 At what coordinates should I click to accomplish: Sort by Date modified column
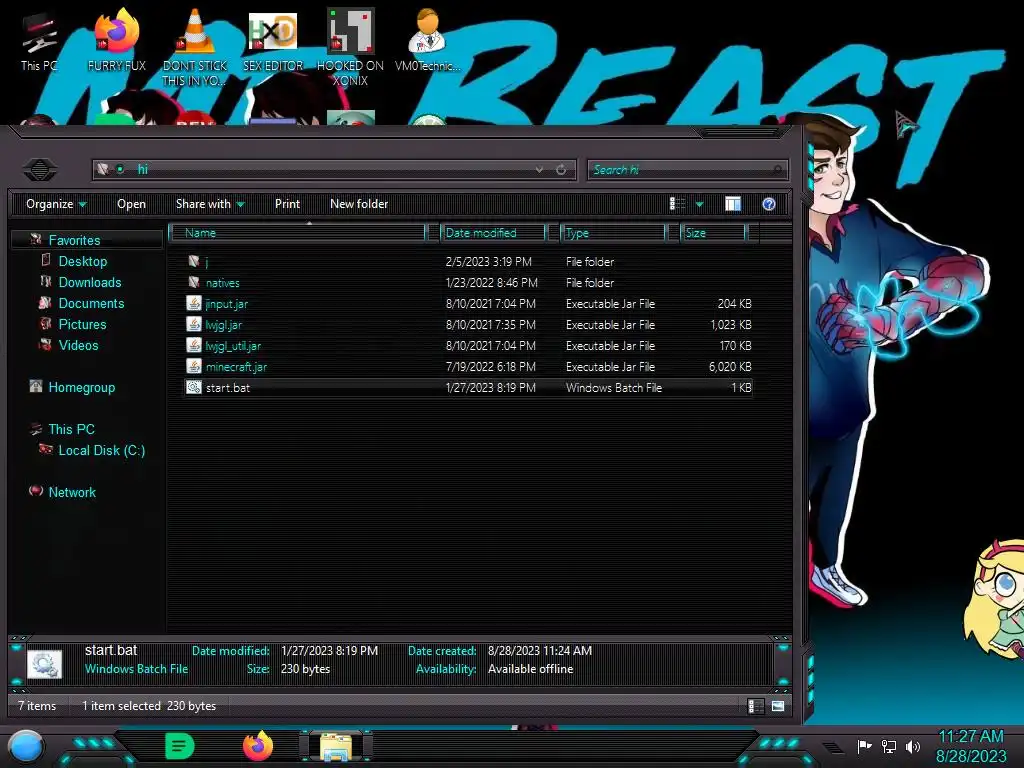point(493,232)
